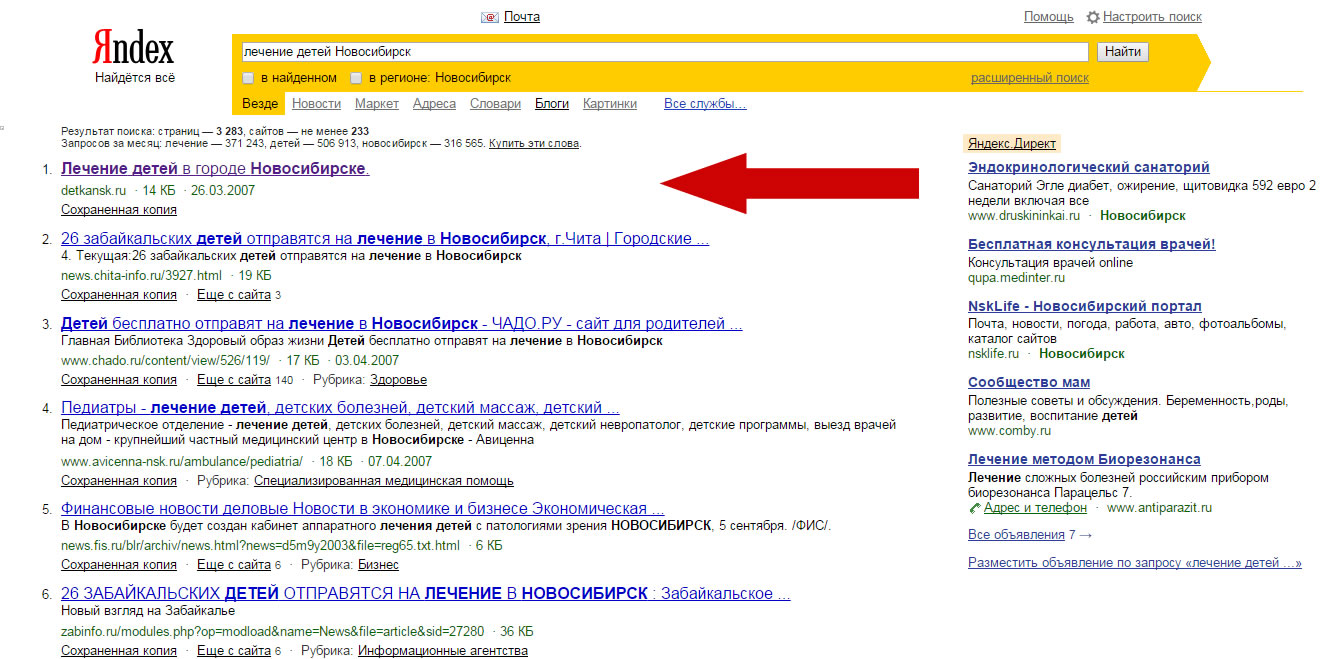Open the «расширенный поиск» link

point(1030,78)
